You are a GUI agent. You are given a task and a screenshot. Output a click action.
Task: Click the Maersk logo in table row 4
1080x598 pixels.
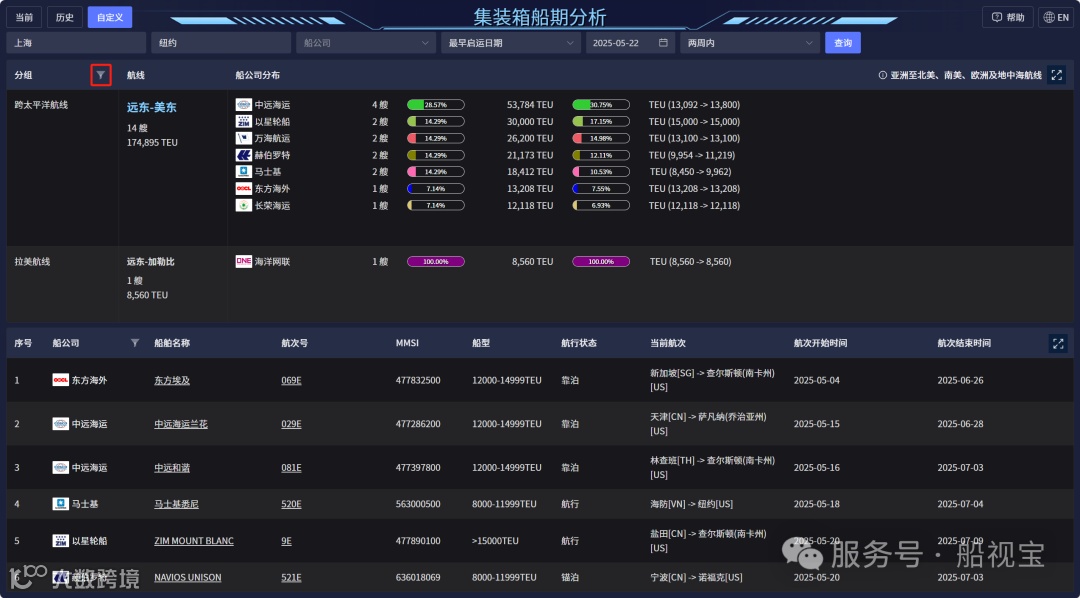(x=61, y=504)
